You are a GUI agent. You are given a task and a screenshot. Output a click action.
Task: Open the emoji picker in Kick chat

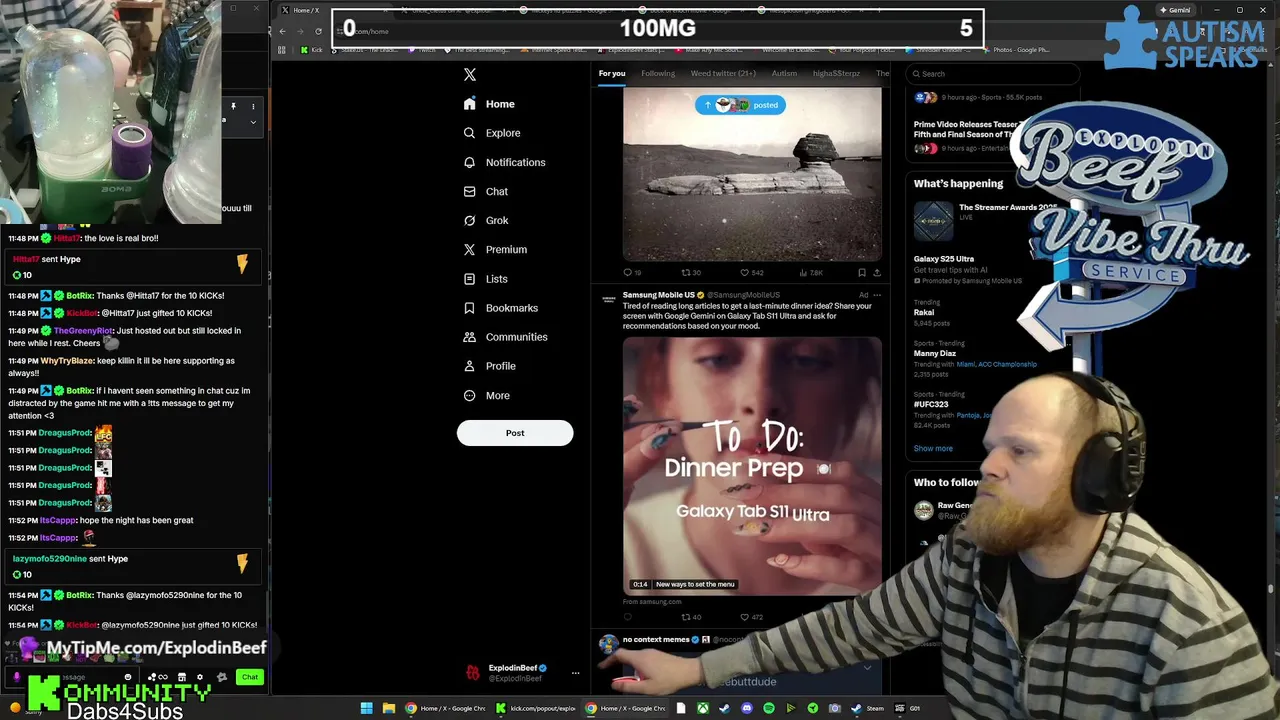pos(127,677)
